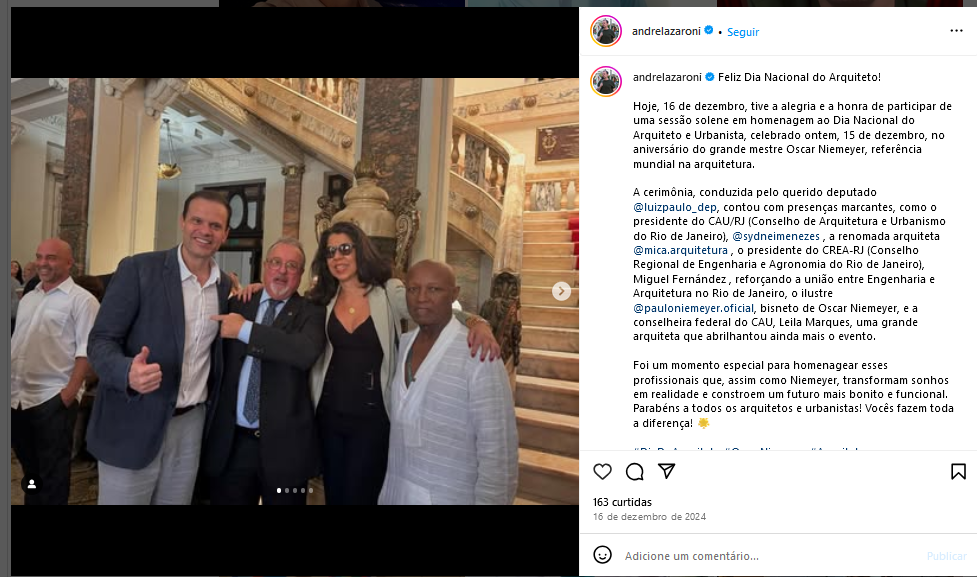Show tagged people icon on photo

pos(32,484)
